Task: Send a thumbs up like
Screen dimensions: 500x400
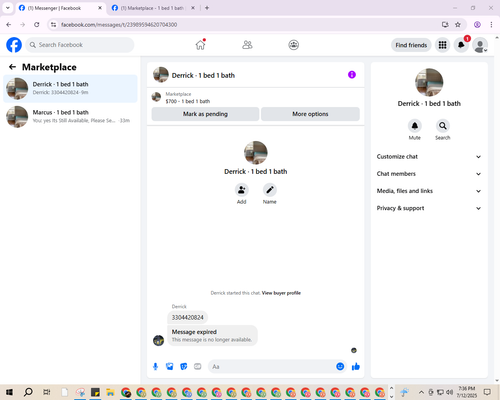Action: coord(356,367)
